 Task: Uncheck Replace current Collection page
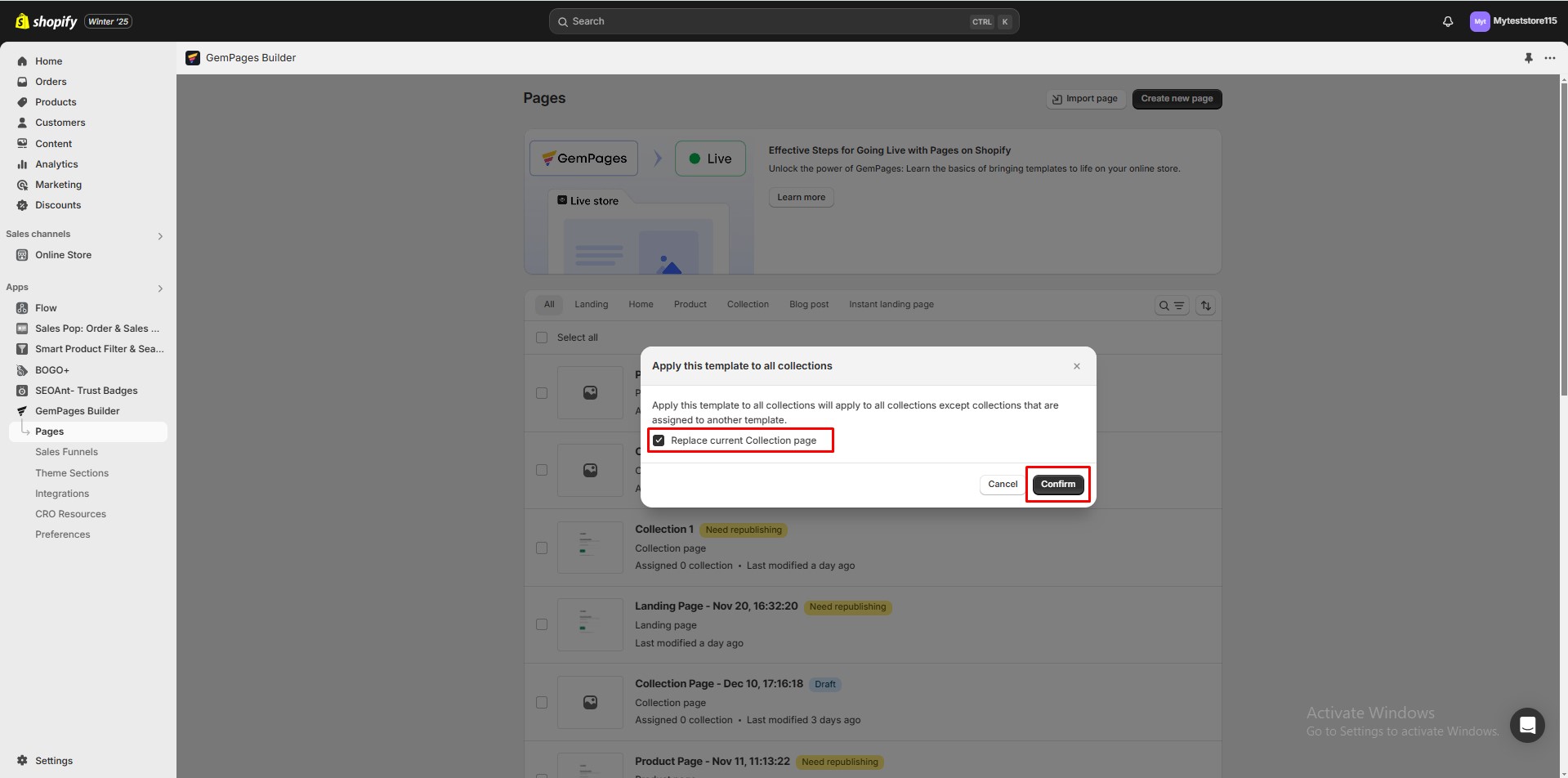pyautogui.click(x=659, y=440)
